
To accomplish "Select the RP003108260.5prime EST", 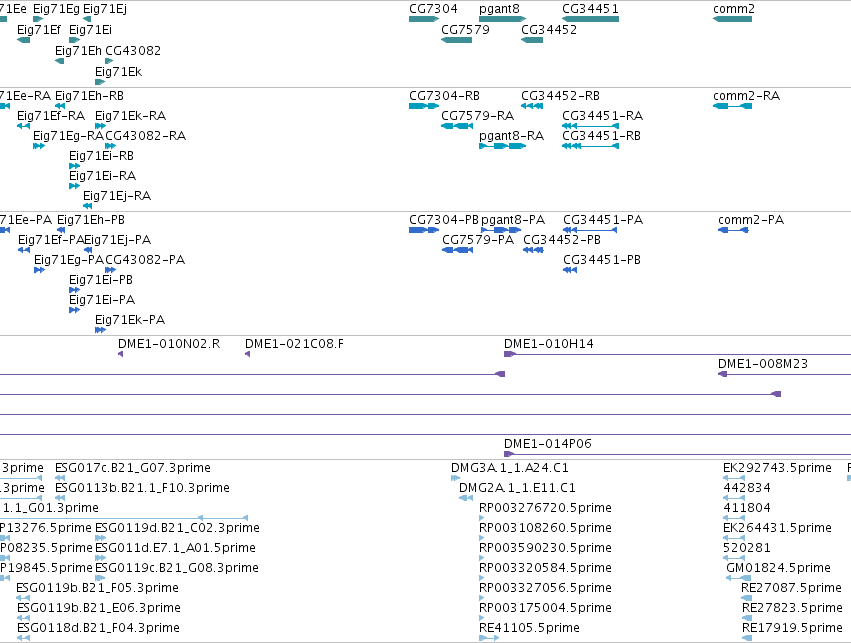I will point(482,538).
